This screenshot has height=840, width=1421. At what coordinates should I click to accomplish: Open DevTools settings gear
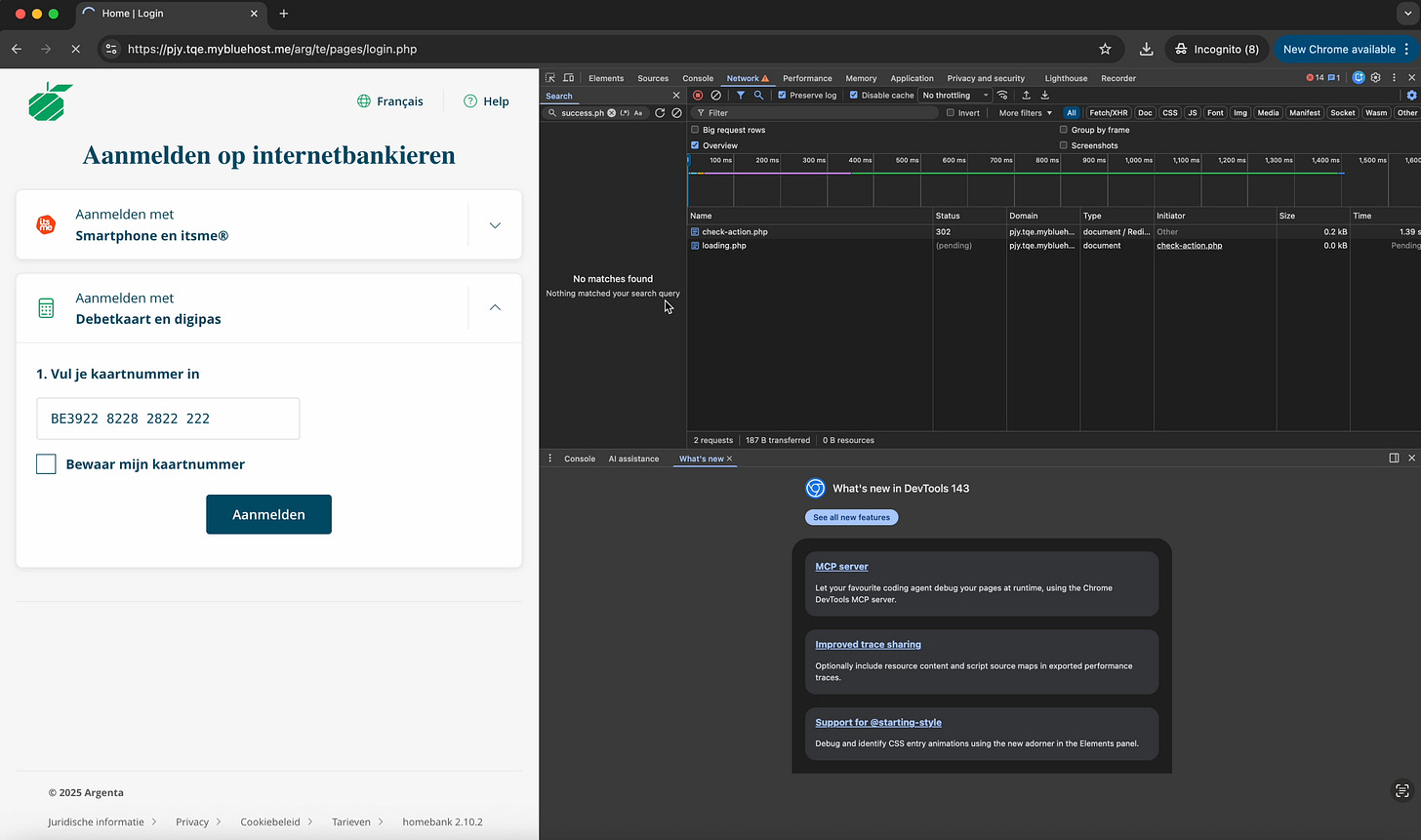click(1375, 78)
